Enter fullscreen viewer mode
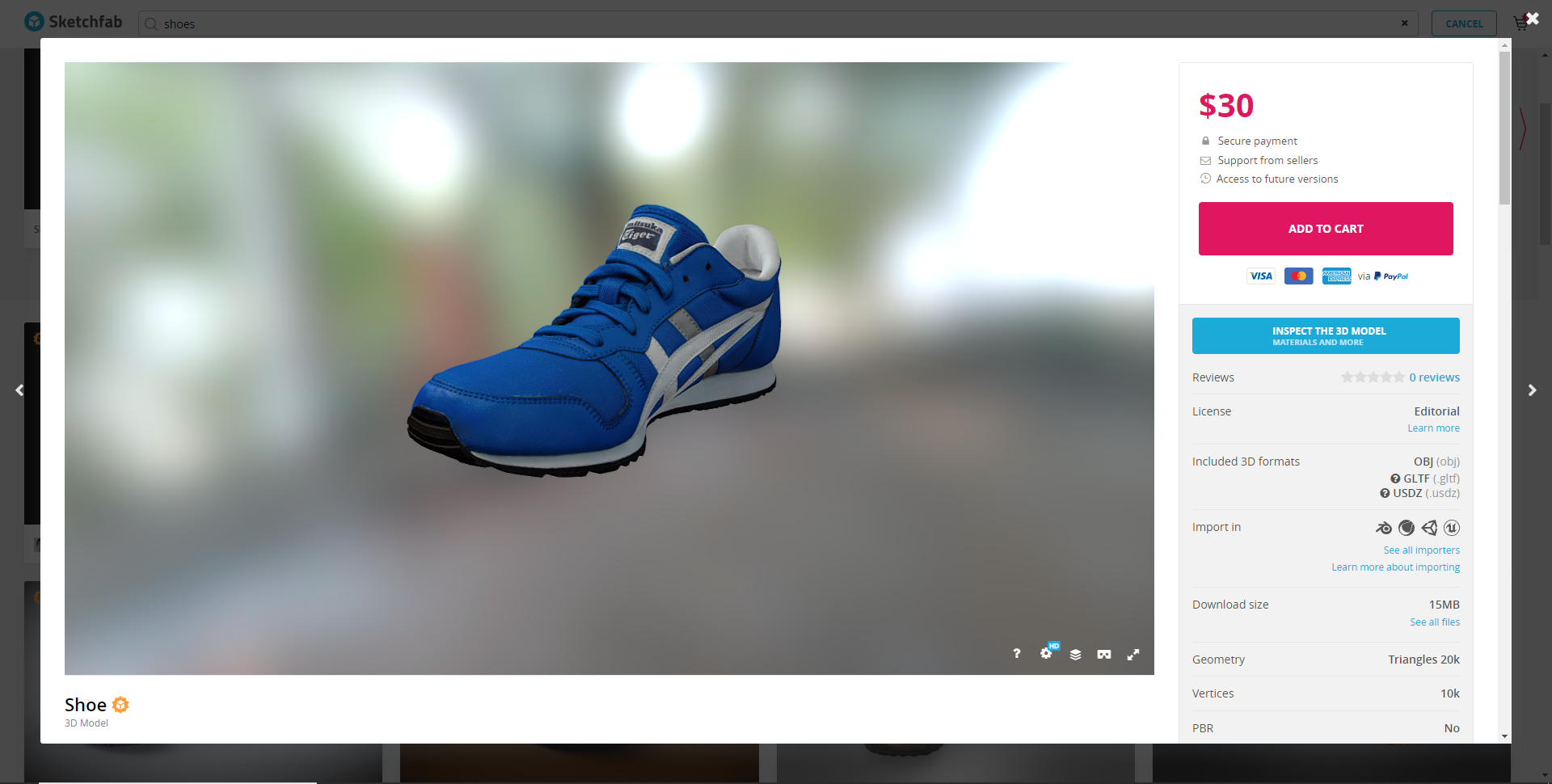 coord(1133,654)
